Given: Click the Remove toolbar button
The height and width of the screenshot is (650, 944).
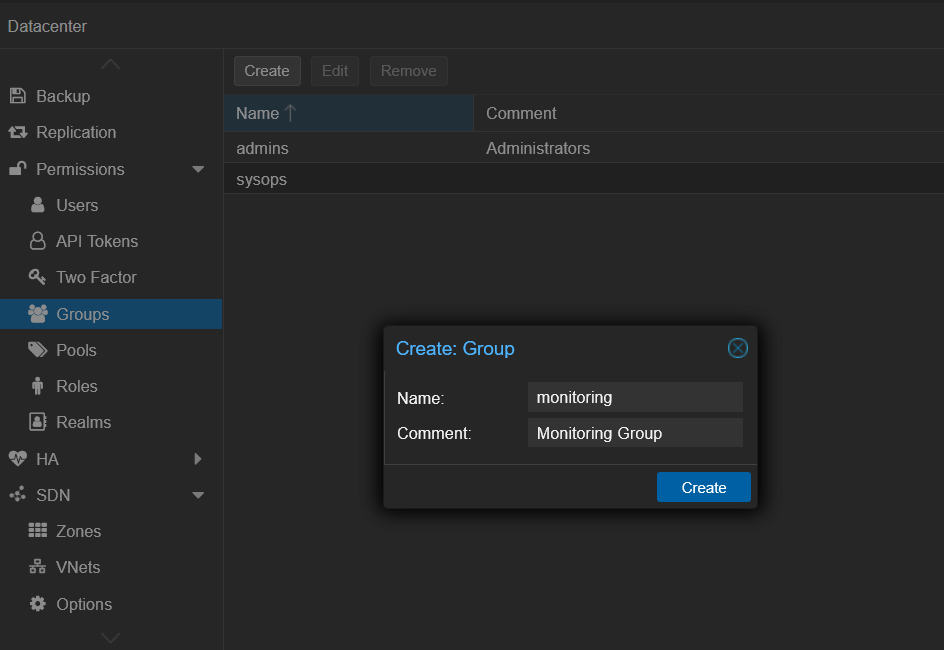Looking at the screenshot, I should [x=409, y=71].
